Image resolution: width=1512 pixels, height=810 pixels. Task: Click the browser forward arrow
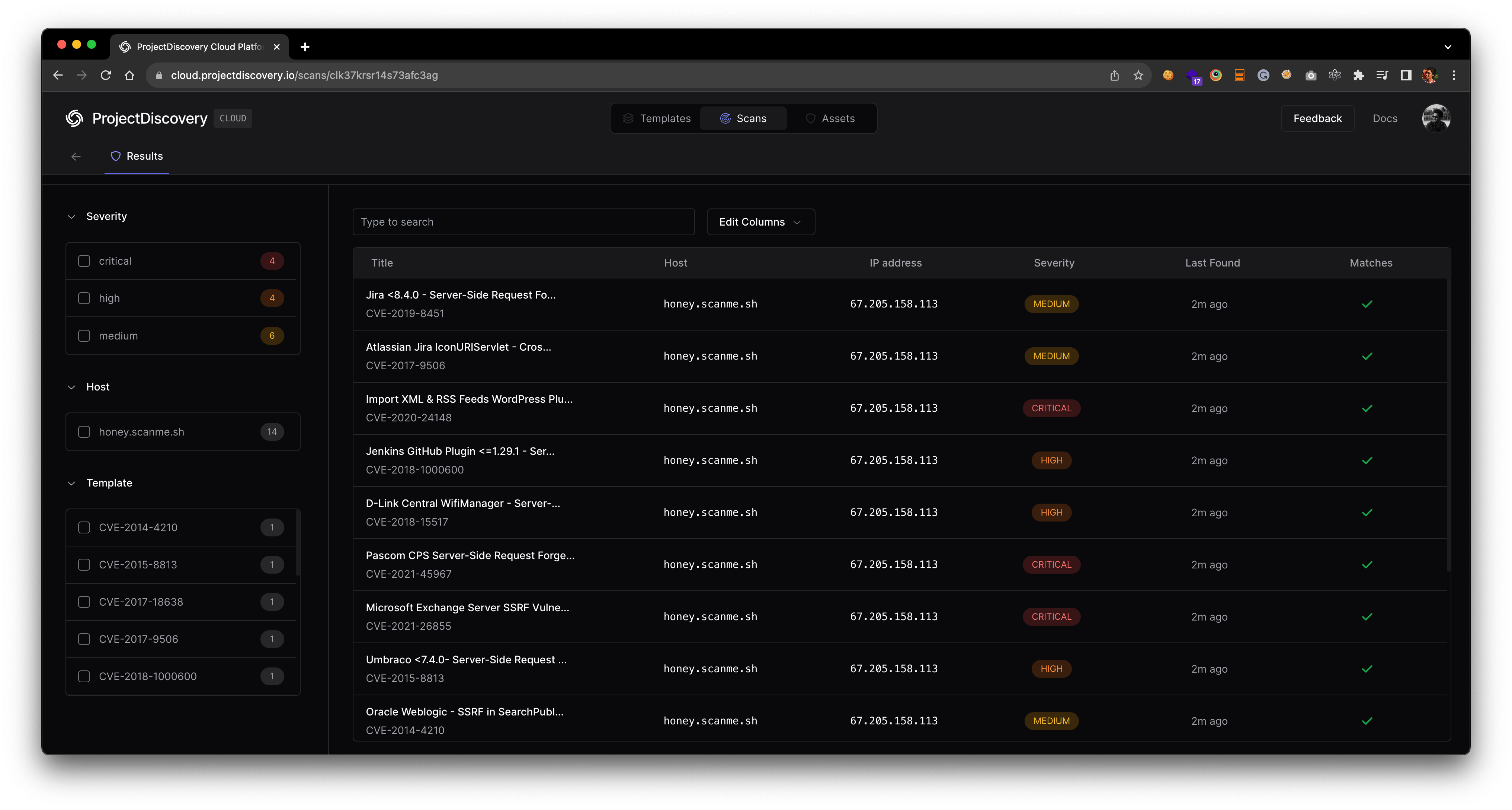tap(81, 75)
